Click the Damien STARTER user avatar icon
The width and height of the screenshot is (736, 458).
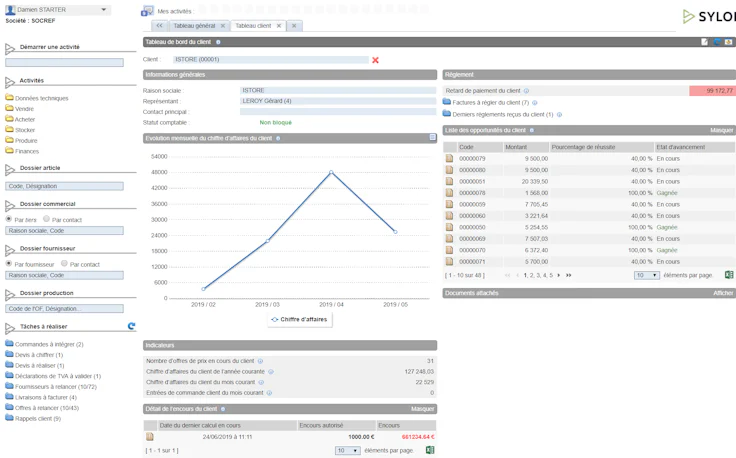click(10, 9)
